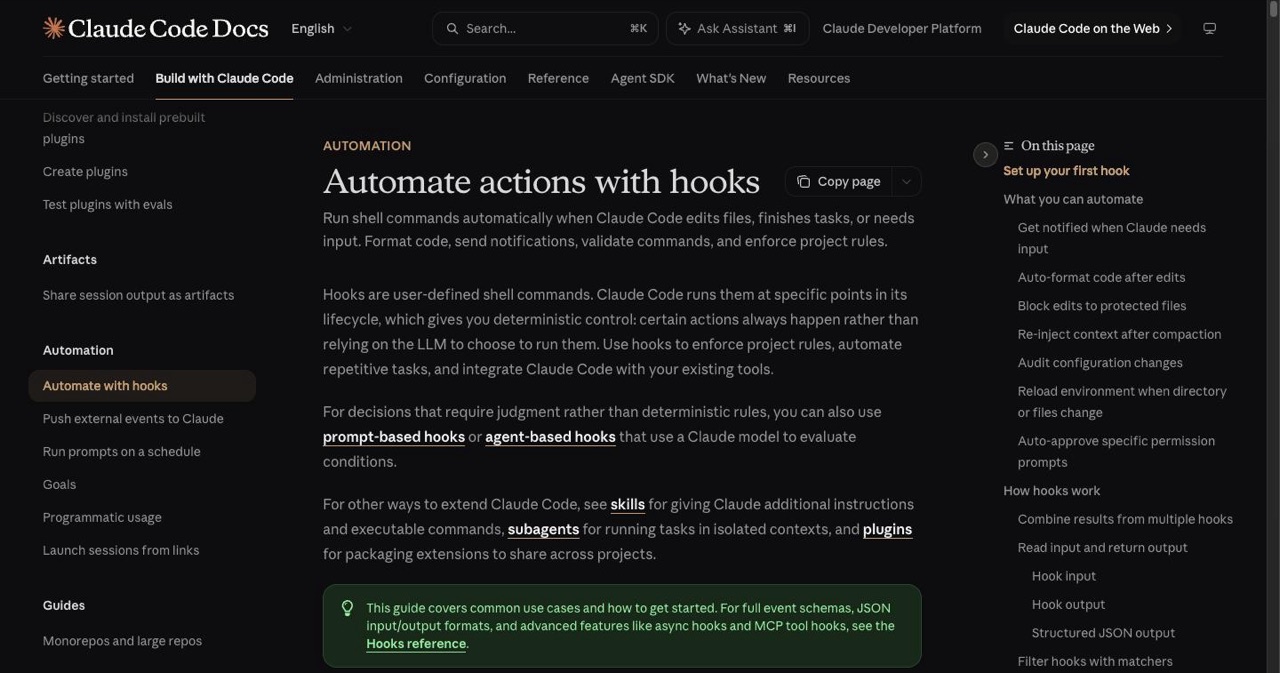Toggle theme with the monitor icon
The height and width of the screenshot is (673, 1280).
(1209, 29)
